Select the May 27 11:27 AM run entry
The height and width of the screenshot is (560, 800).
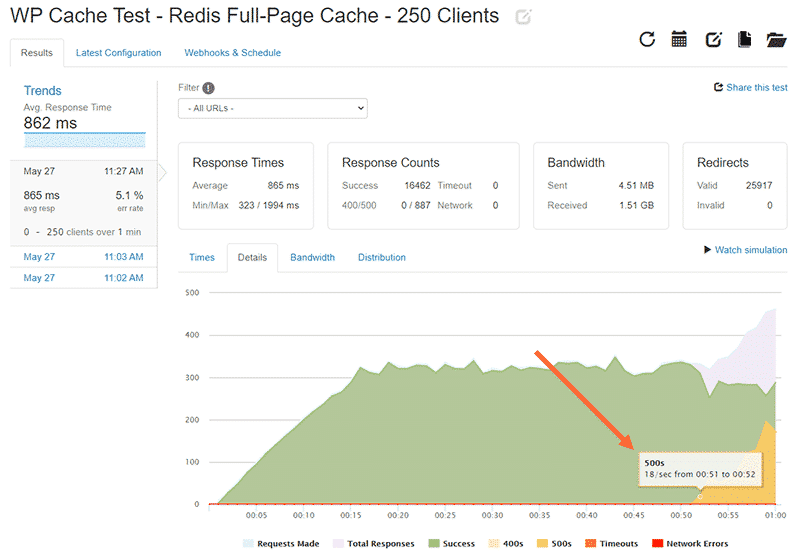[x=84, y=202]
